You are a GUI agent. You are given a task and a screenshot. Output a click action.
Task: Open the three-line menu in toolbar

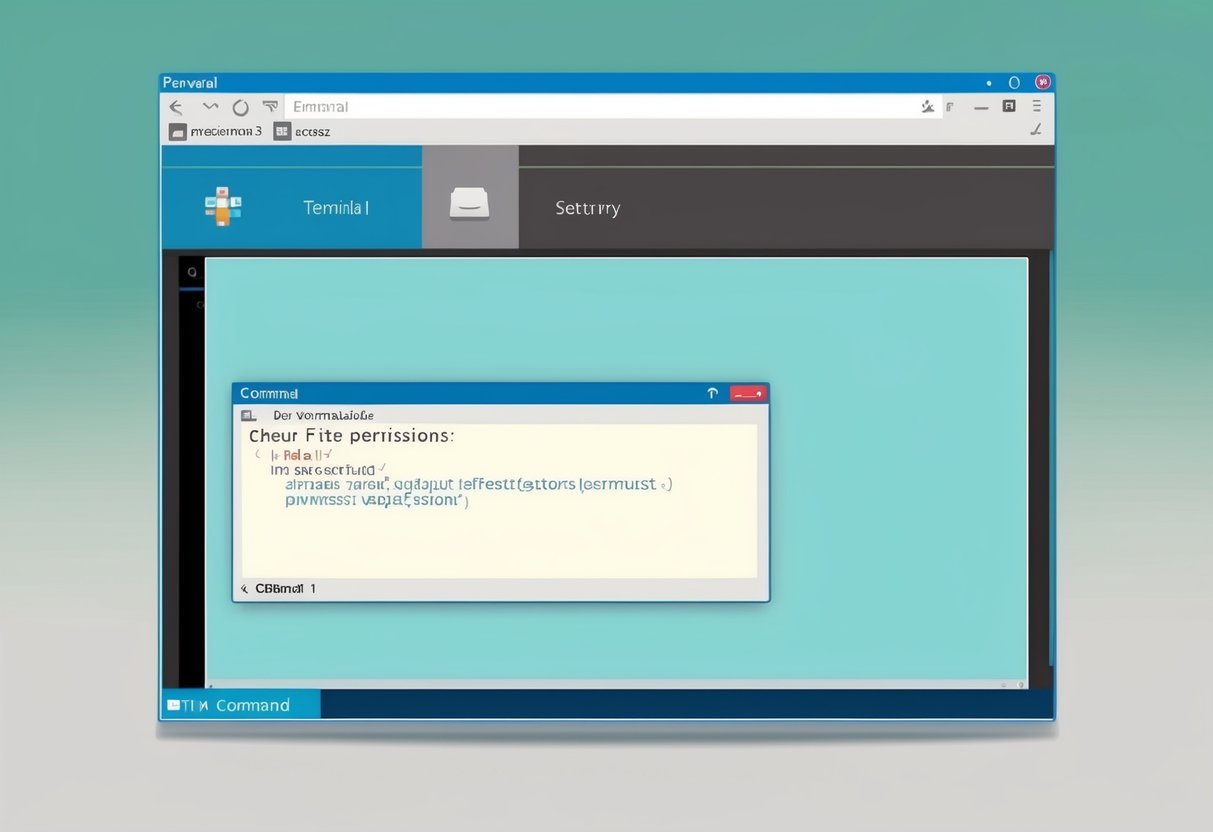(x=1038, y=106)
